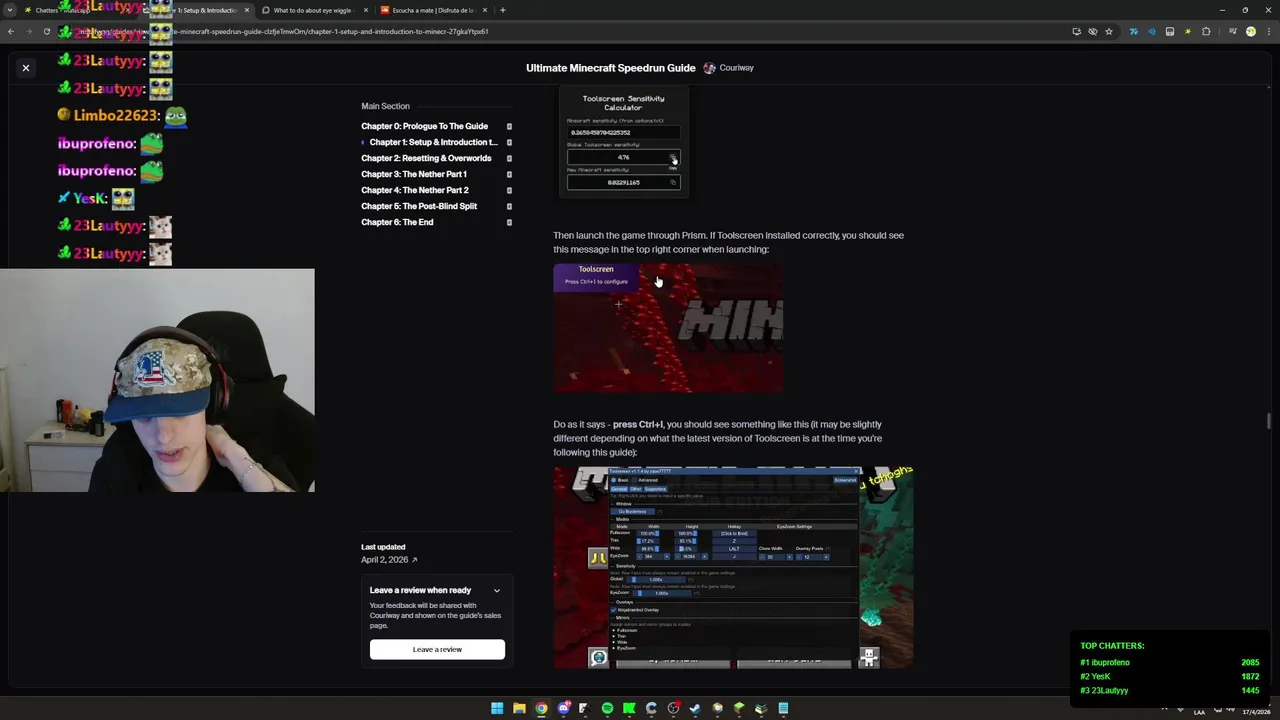Select current Chapter 1: Setup & Introduction entry
This screenshot has width=1280, height=720.
[x=433, y=142]
